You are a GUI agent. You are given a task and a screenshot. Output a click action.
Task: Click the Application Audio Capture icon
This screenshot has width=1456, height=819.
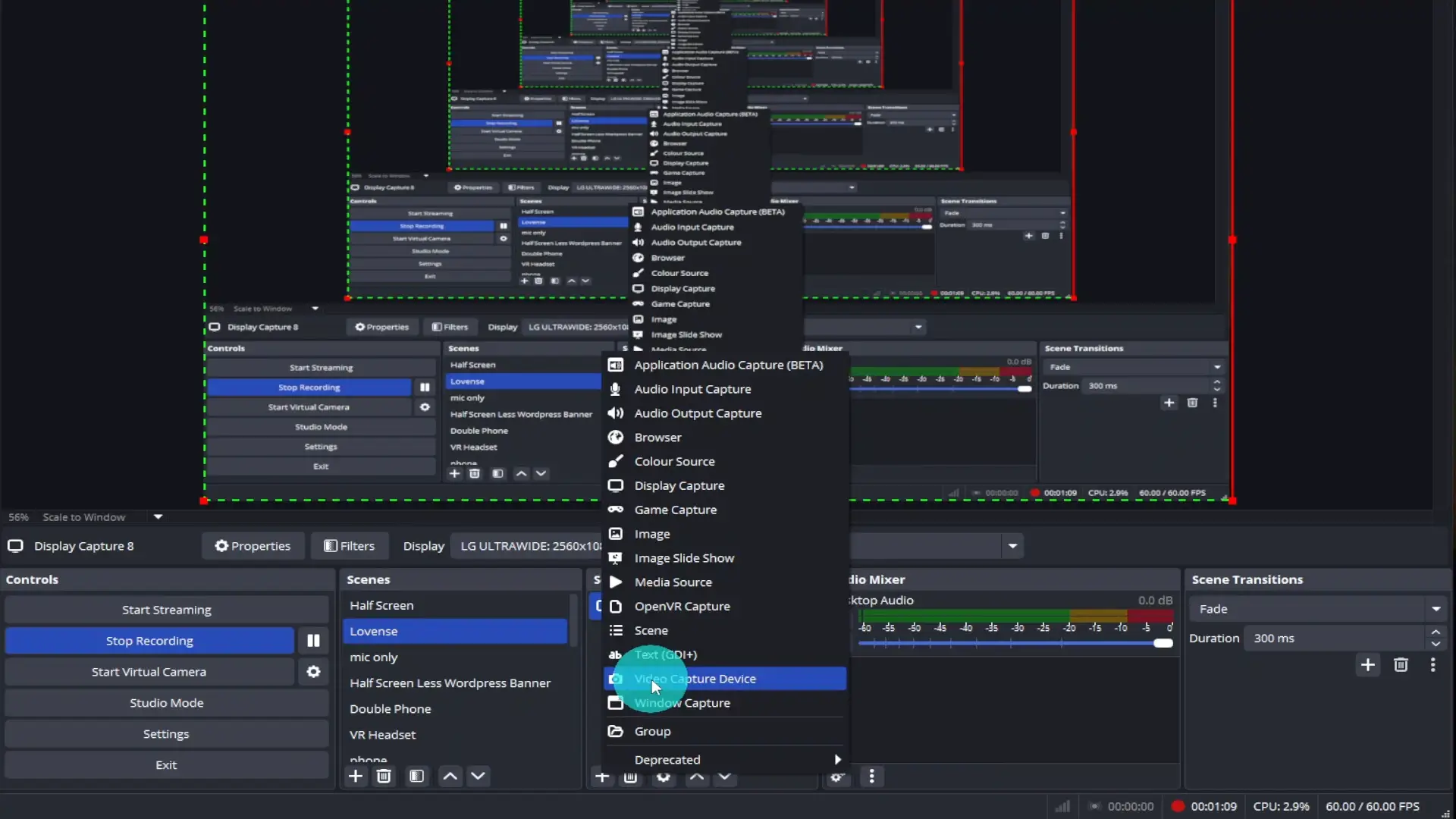coord(616,366)
